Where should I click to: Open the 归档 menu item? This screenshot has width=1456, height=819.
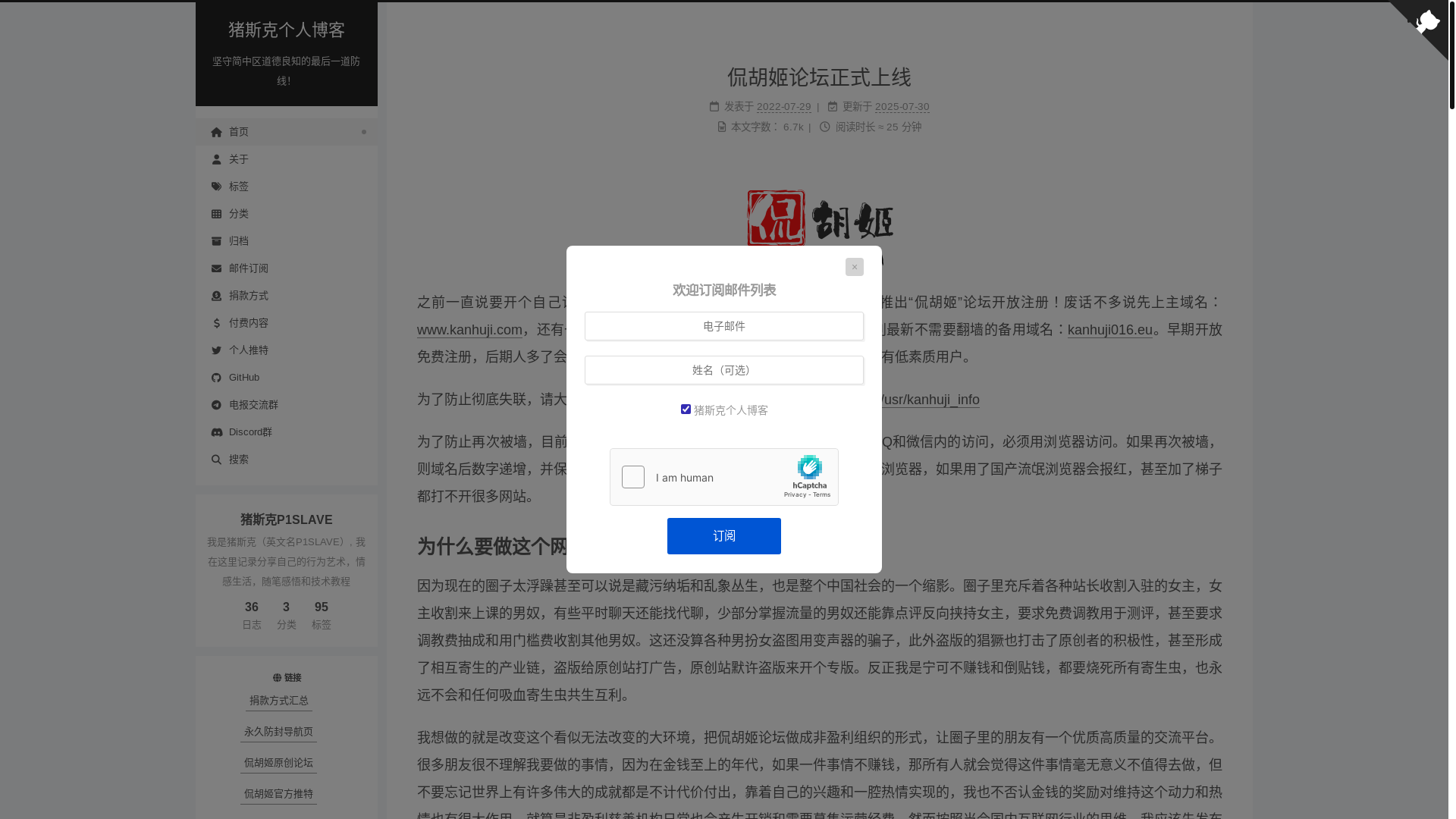point(287,241)
